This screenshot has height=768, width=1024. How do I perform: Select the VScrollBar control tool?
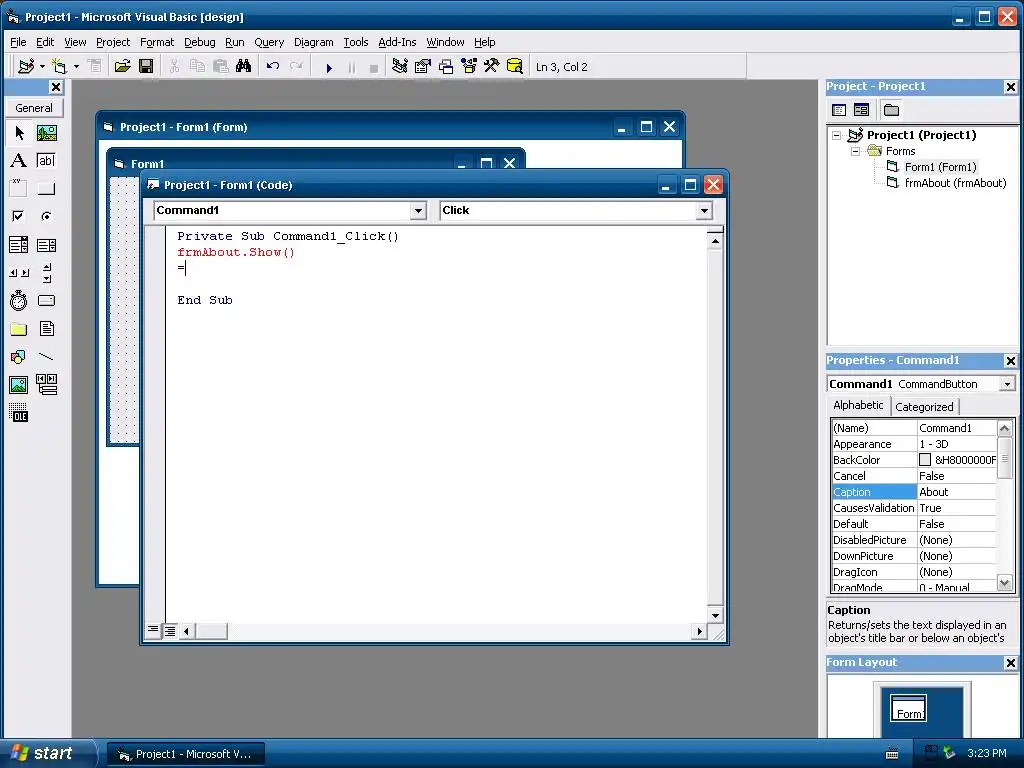[46, 272]
